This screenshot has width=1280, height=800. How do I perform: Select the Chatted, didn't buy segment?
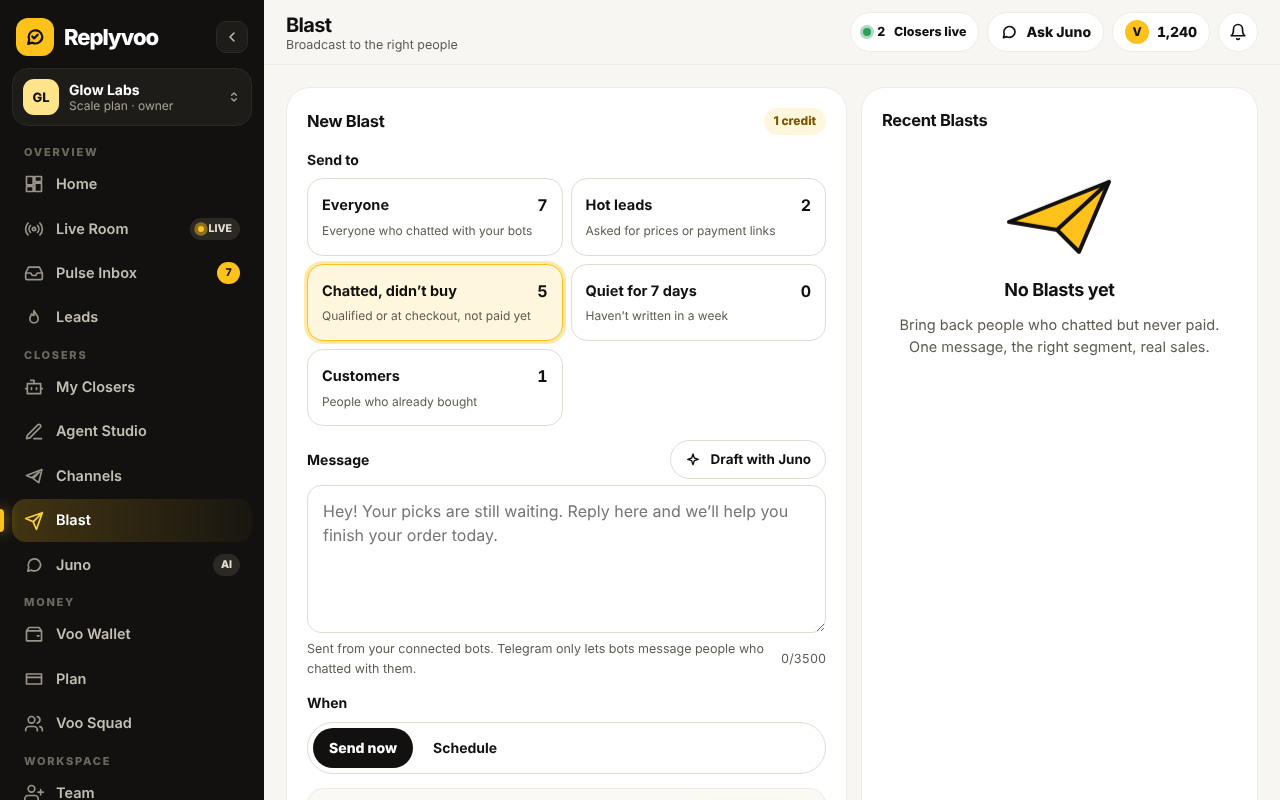[x=435, y=302]
